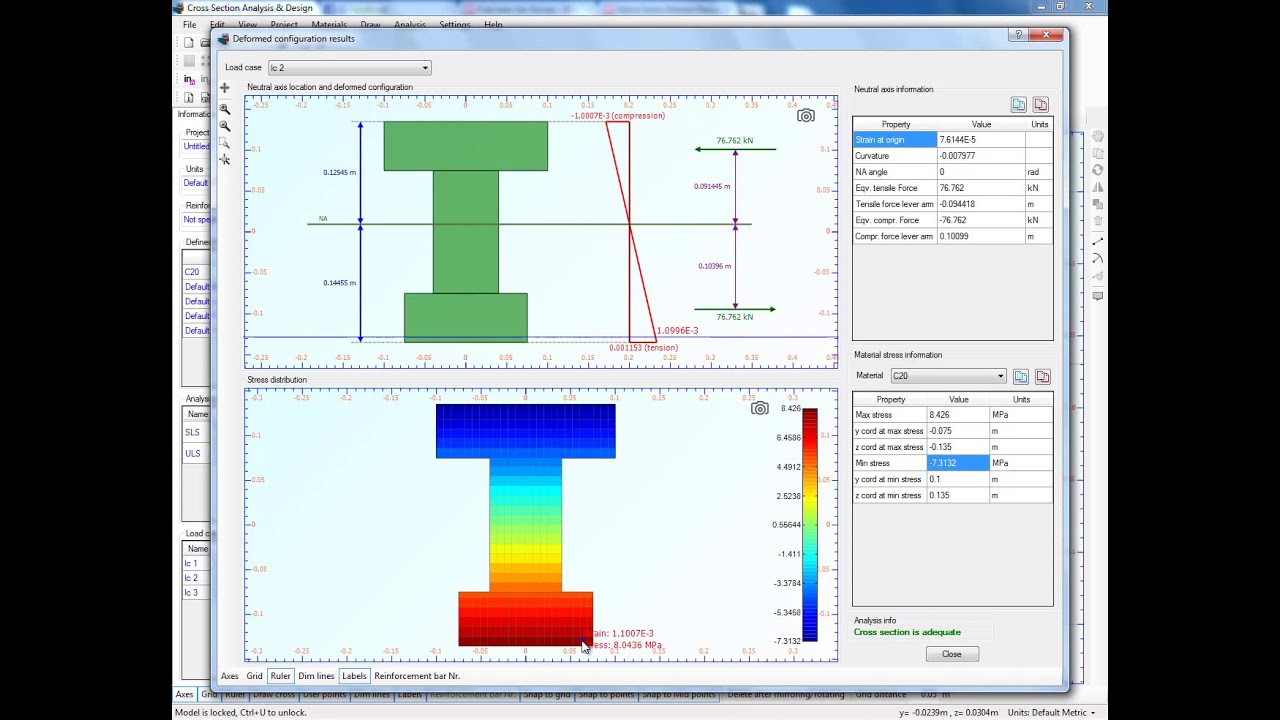This screenshot has width=1280, height=720.
Task: Select the pan tool in the dialog toolbar
Action: coord(224,89)
